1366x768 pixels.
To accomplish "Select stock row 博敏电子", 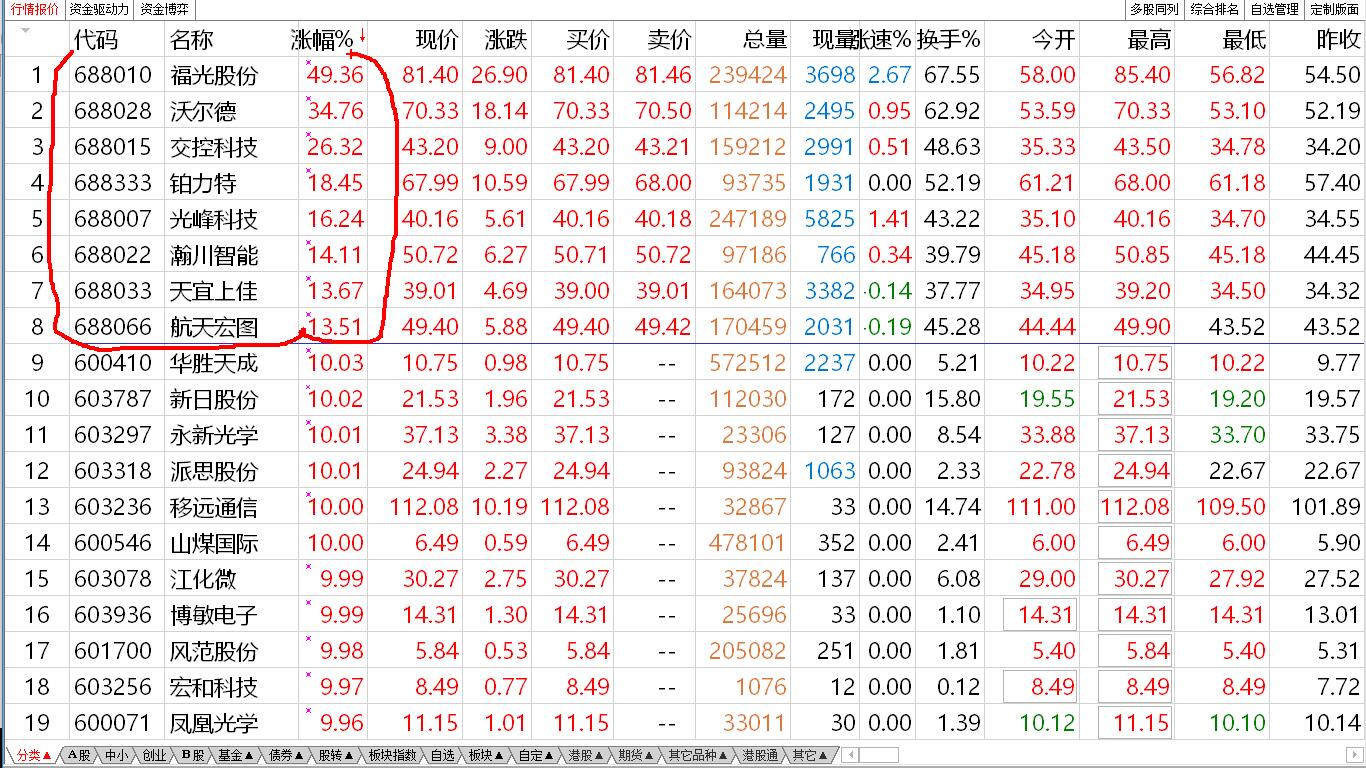I will (683, 615).
